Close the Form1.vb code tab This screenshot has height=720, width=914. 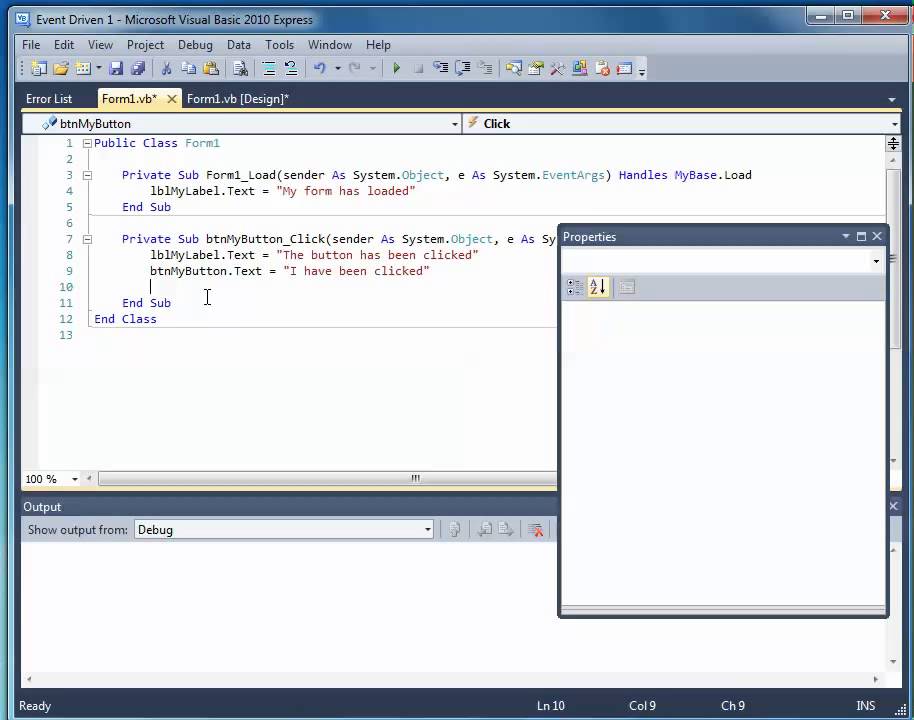(x=172, y=99)
